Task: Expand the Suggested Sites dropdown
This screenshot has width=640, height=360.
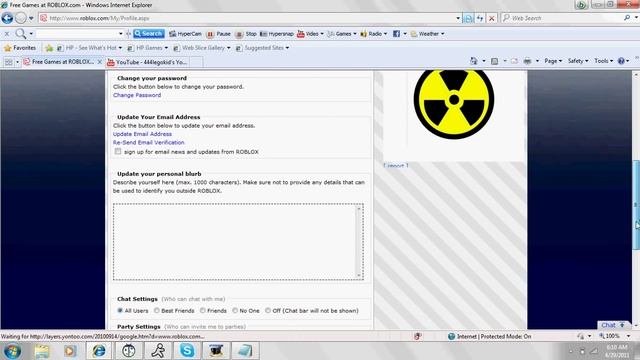Action: click(x=287, y=48)
